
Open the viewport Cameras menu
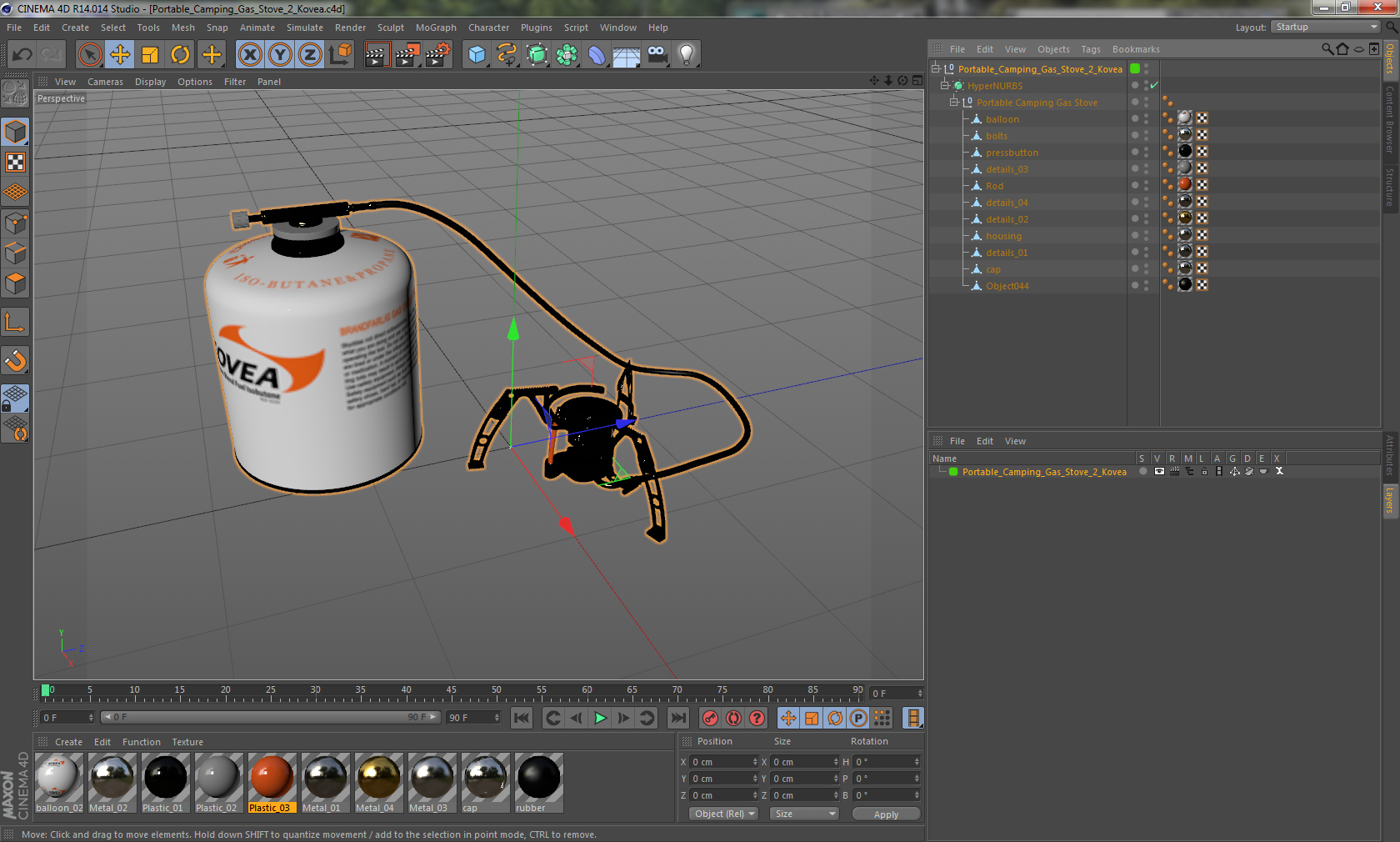[x=105, y=82]
